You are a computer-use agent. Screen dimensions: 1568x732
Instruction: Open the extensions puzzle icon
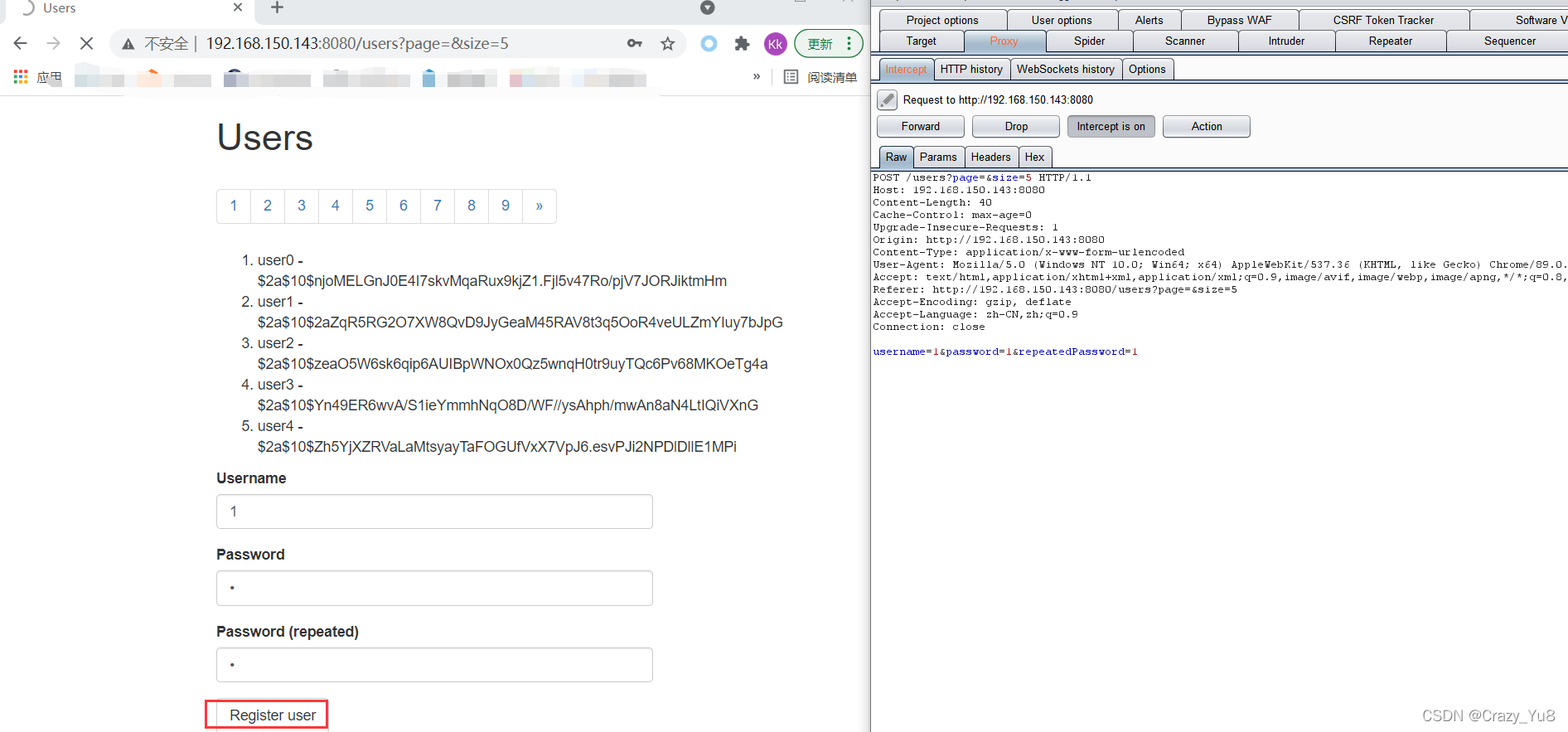[742, 44]
